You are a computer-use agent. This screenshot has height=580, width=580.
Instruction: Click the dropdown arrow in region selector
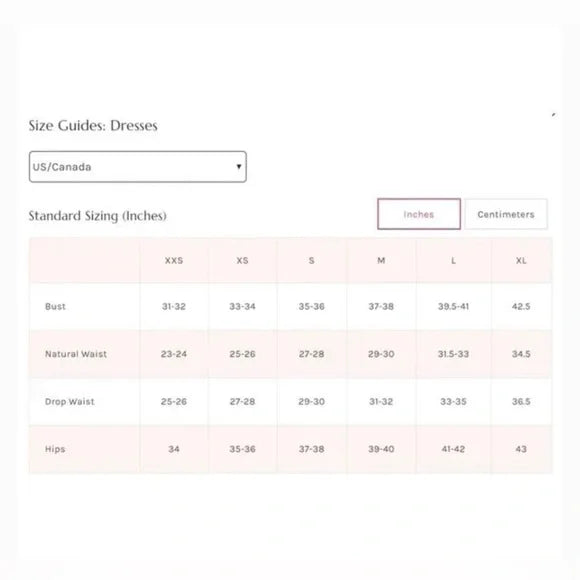coord(239,166)
